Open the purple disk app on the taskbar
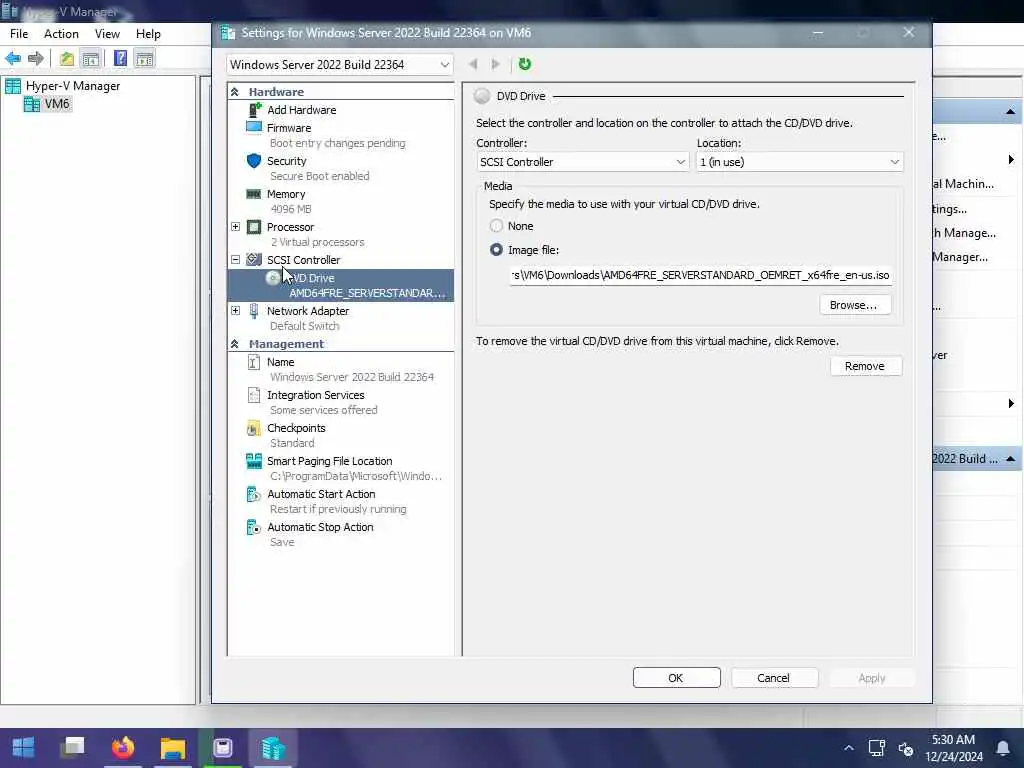1024x768 pixels. 223,747
